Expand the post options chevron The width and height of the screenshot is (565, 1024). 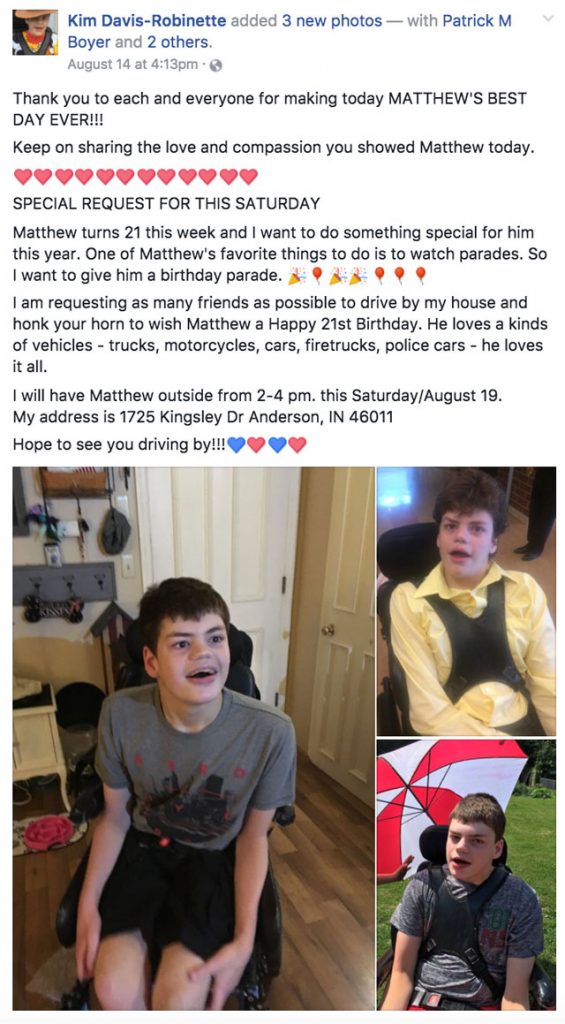tap(548, 19)
